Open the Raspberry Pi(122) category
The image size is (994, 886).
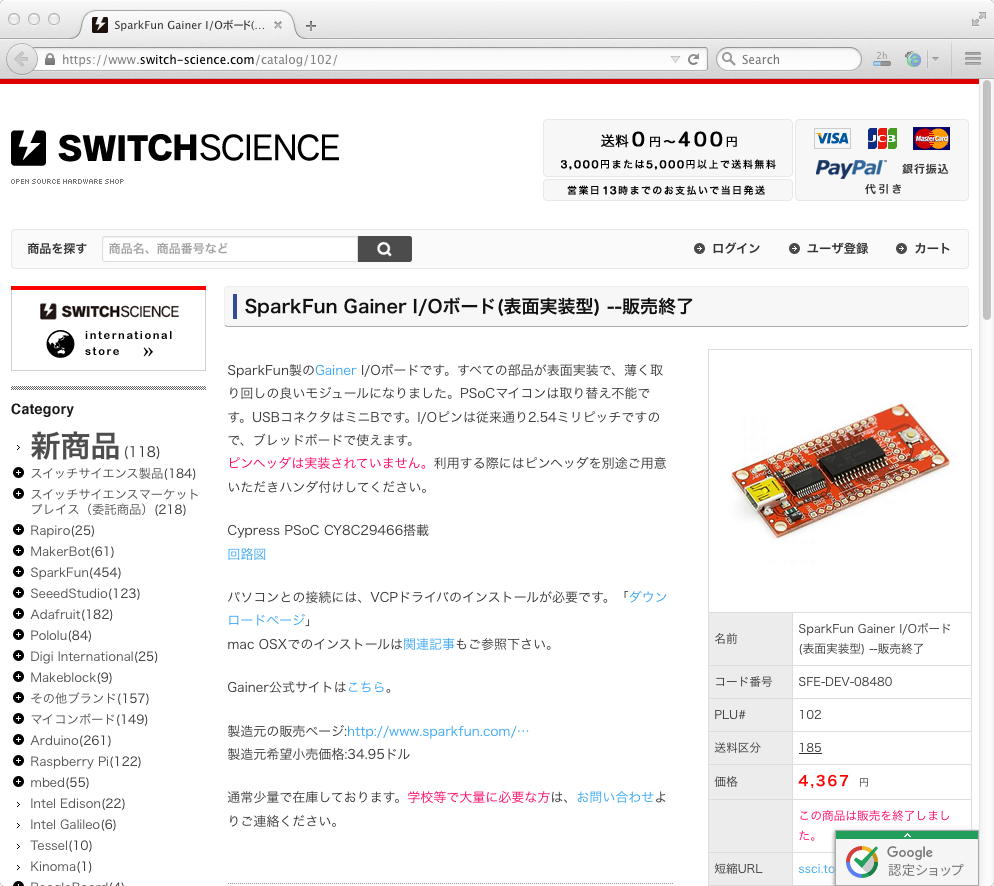[86, 761]
